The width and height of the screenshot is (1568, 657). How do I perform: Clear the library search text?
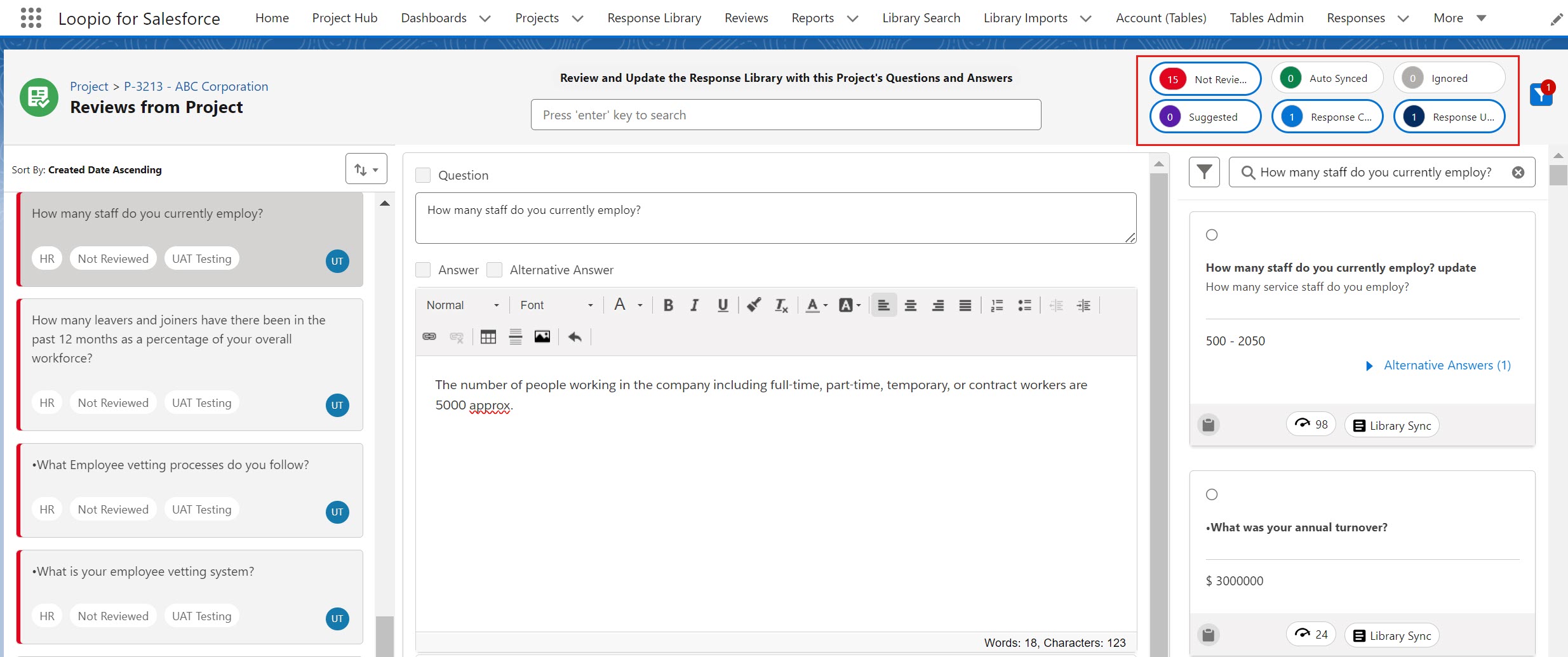click(1518, 173)
